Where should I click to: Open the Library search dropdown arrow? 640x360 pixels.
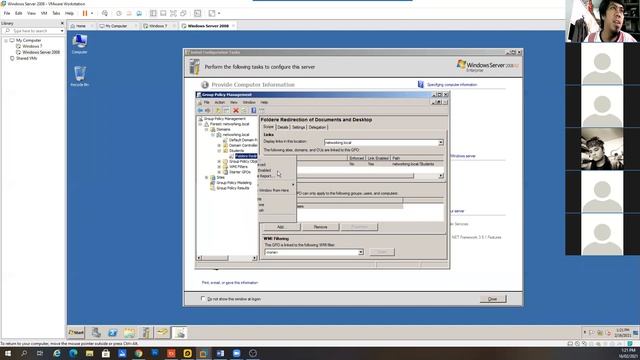point(62,31)
